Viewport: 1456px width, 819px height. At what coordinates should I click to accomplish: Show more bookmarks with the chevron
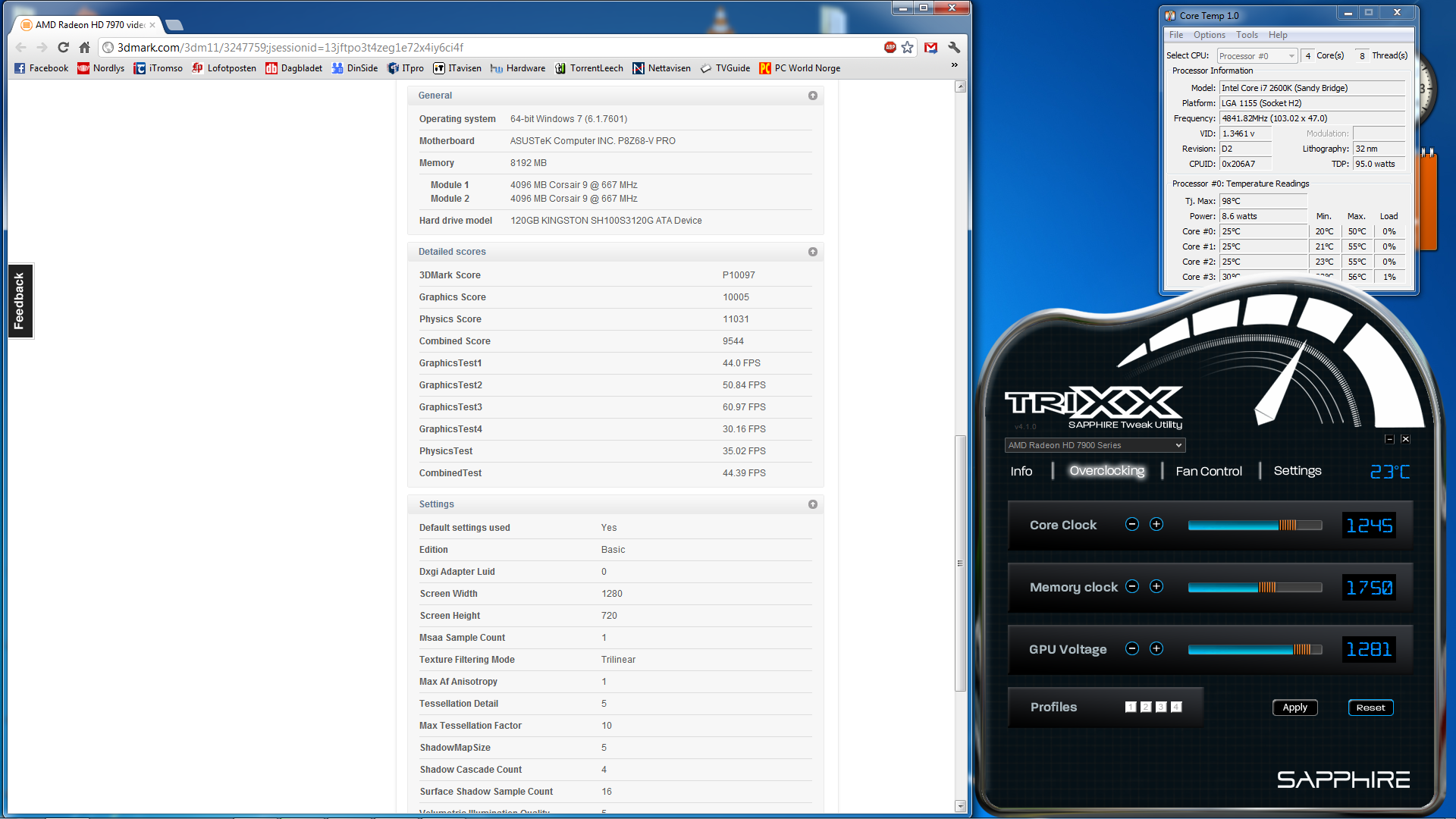point(955,65)
